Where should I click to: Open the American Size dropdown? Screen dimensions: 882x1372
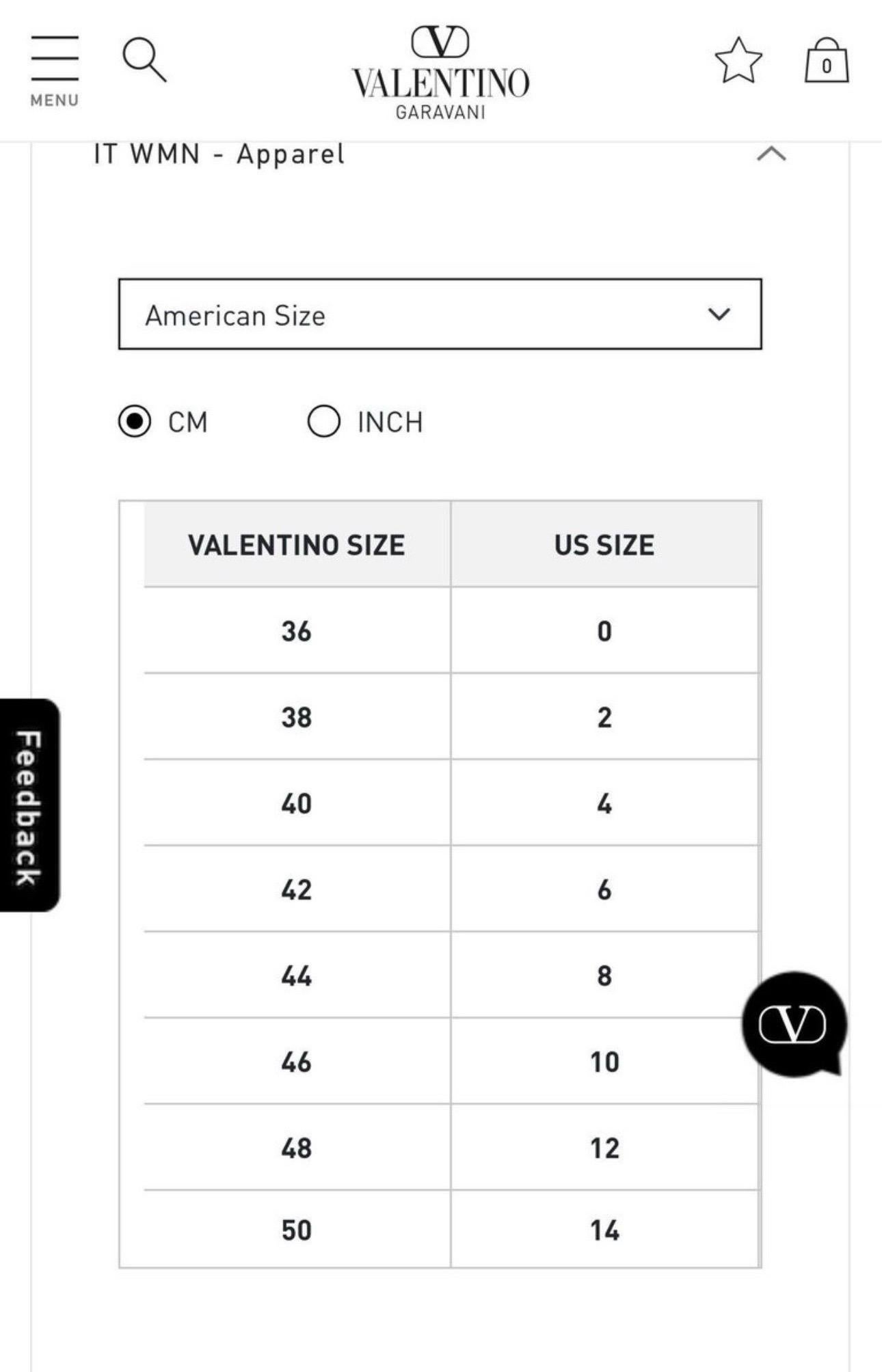pyautogui.click(x=440, y=314)
